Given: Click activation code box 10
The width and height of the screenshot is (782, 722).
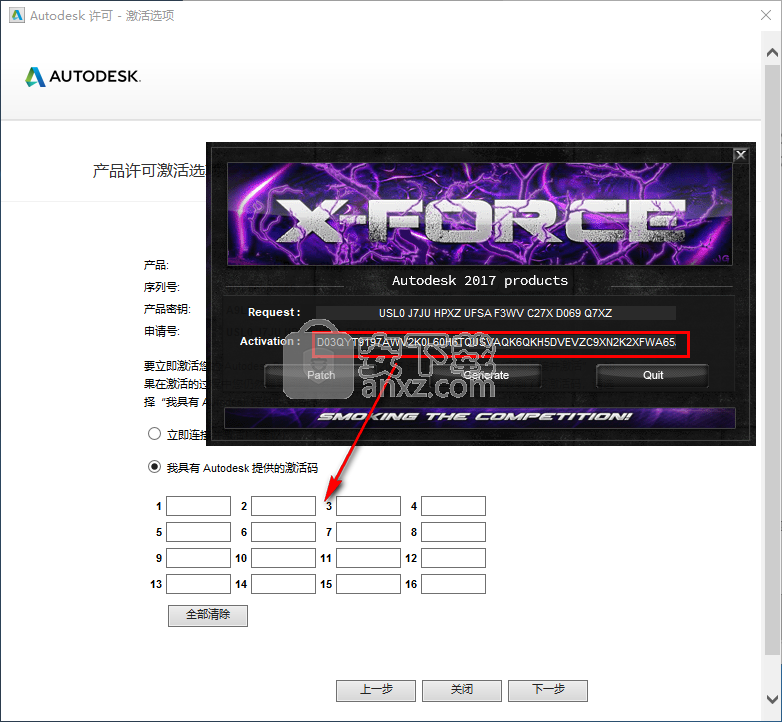Looking at the screenshot, I should coord(283,558).
